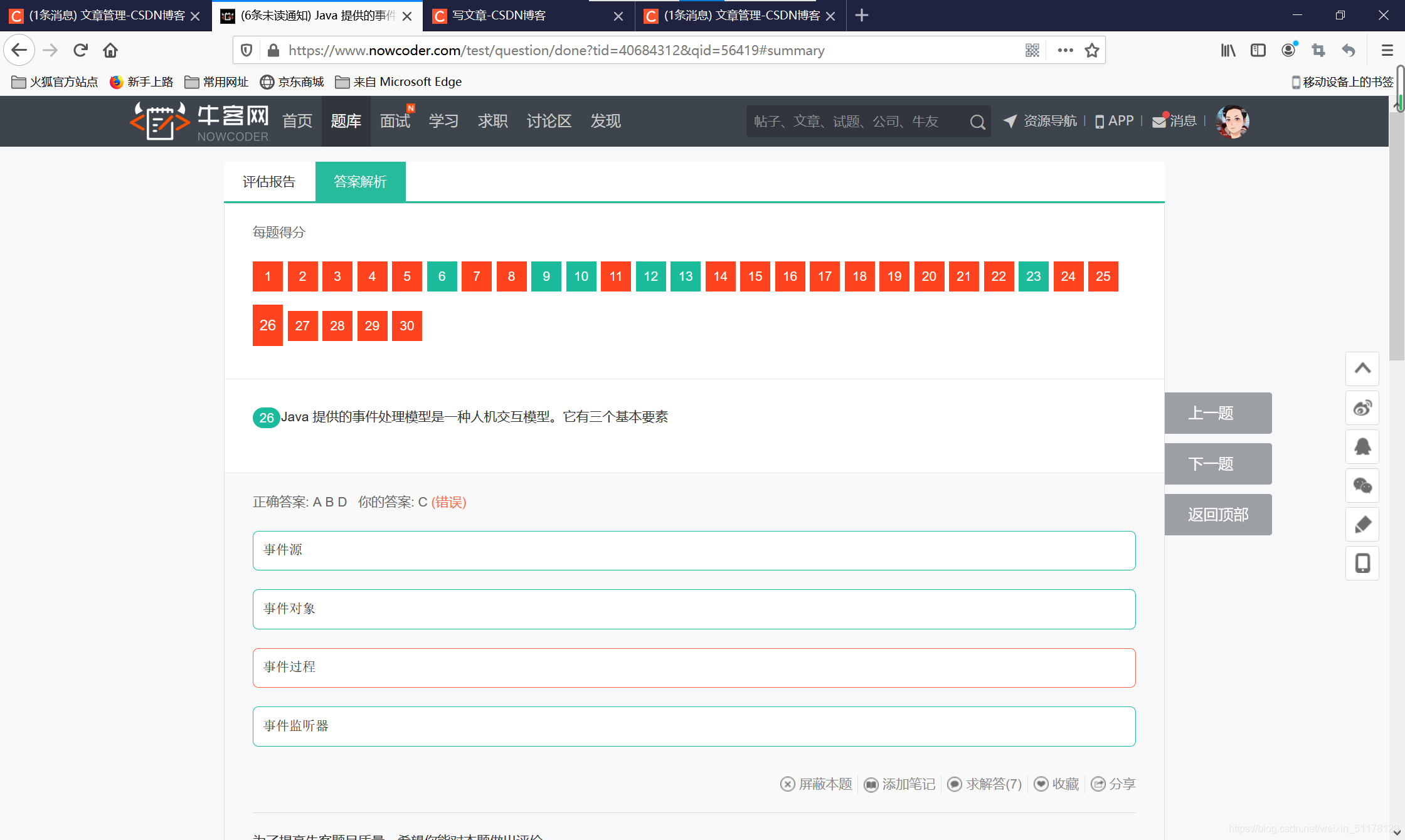Screen dimensions: 1405x840
Task: Open 求解答(7) link
Action: coord(984,784)
